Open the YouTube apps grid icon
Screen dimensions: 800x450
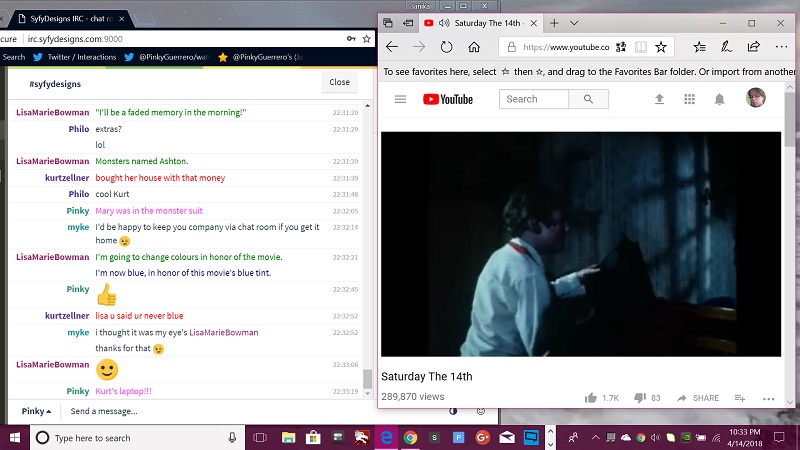(689, 99)
